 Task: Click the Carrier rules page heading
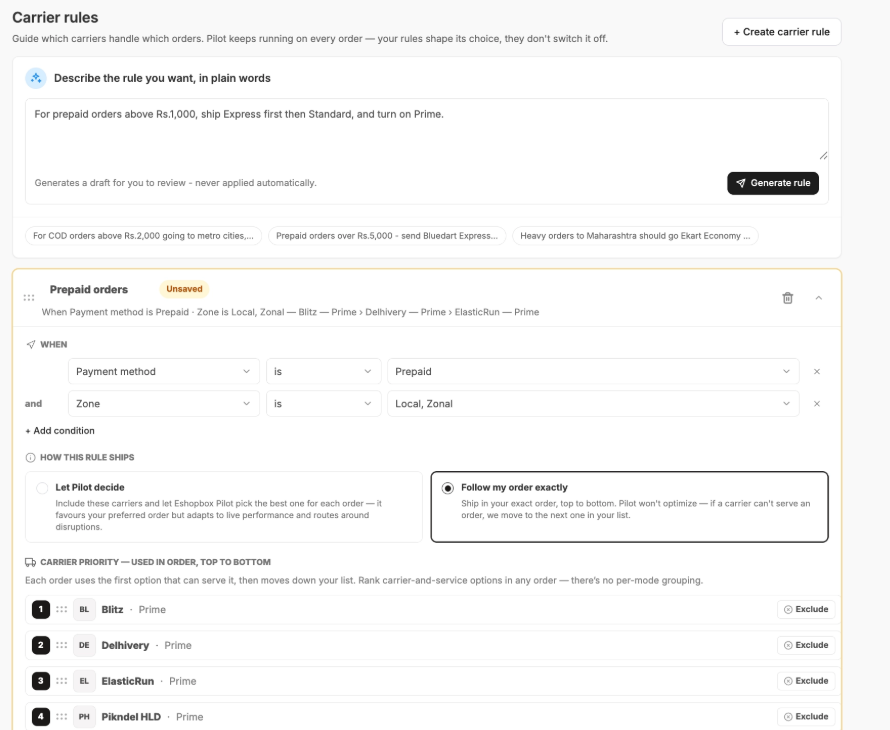[55, 18]
